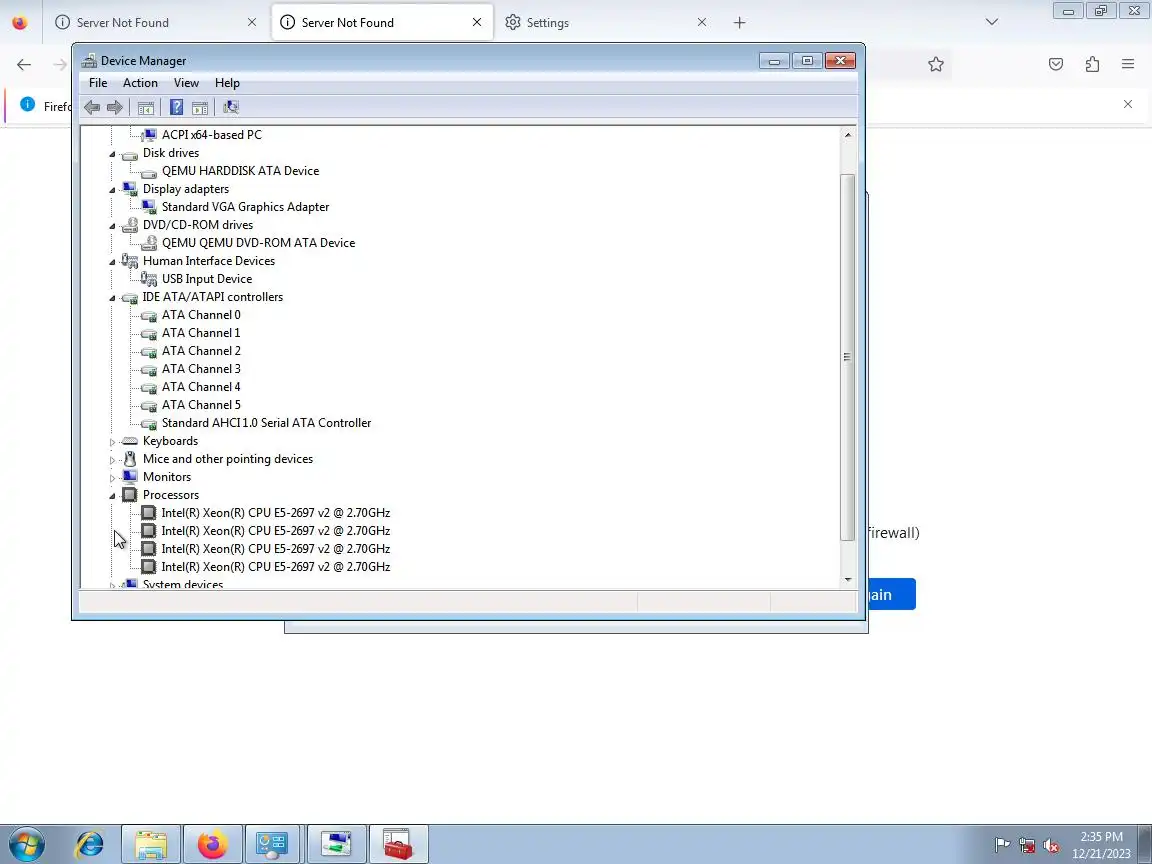Click the muted volume tray icon
The width and height of the screenshot is (1152, 864).
1051,845
